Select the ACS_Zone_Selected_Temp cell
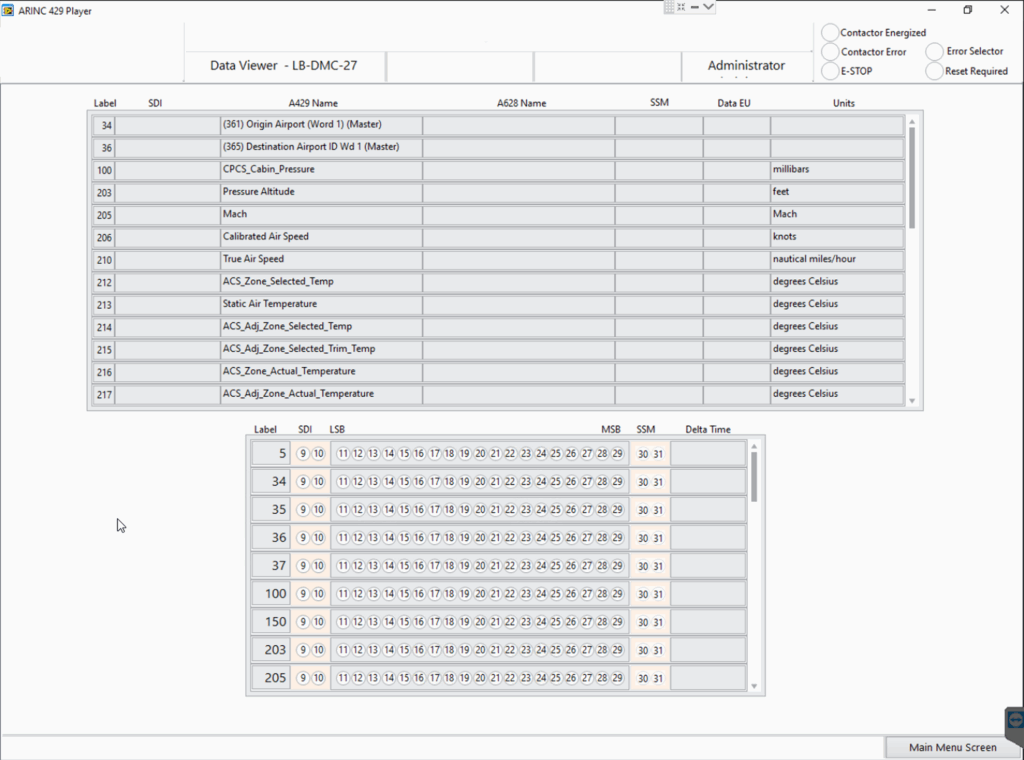 click(x=321, y=283)
